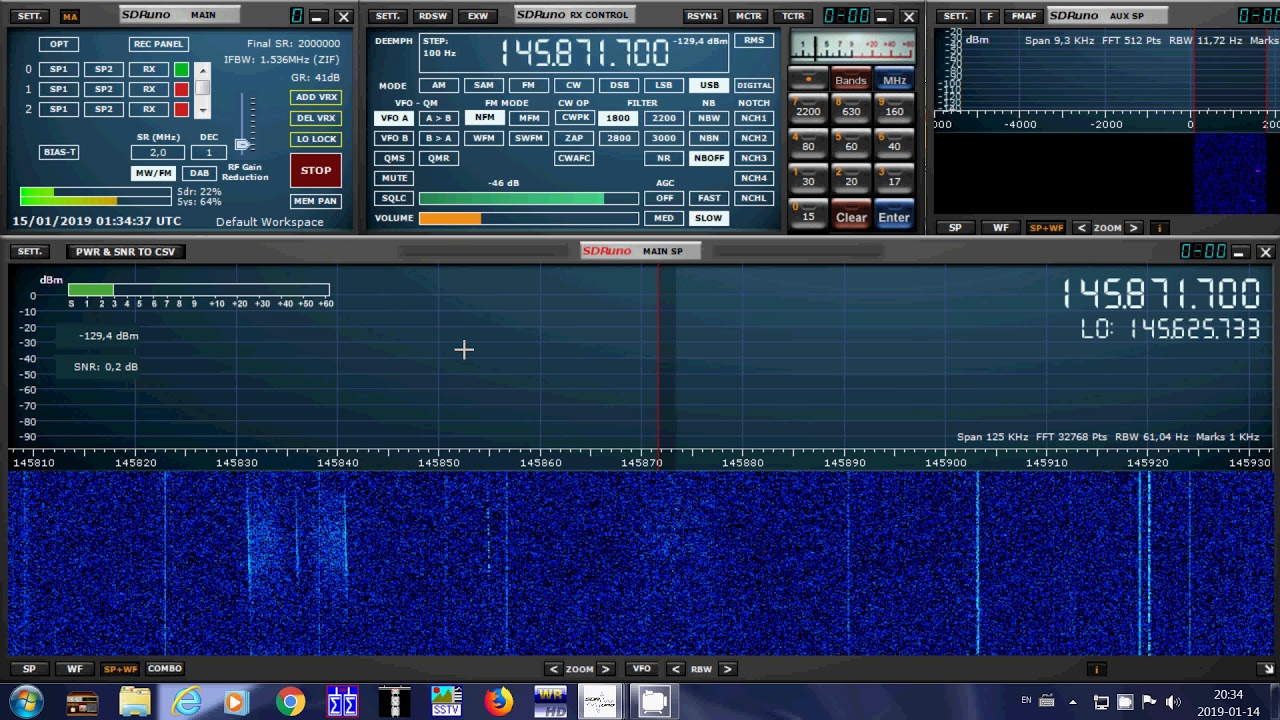1280x720 pixels.
Task: Set the green squelch level bar
Action: pos(528,198)
